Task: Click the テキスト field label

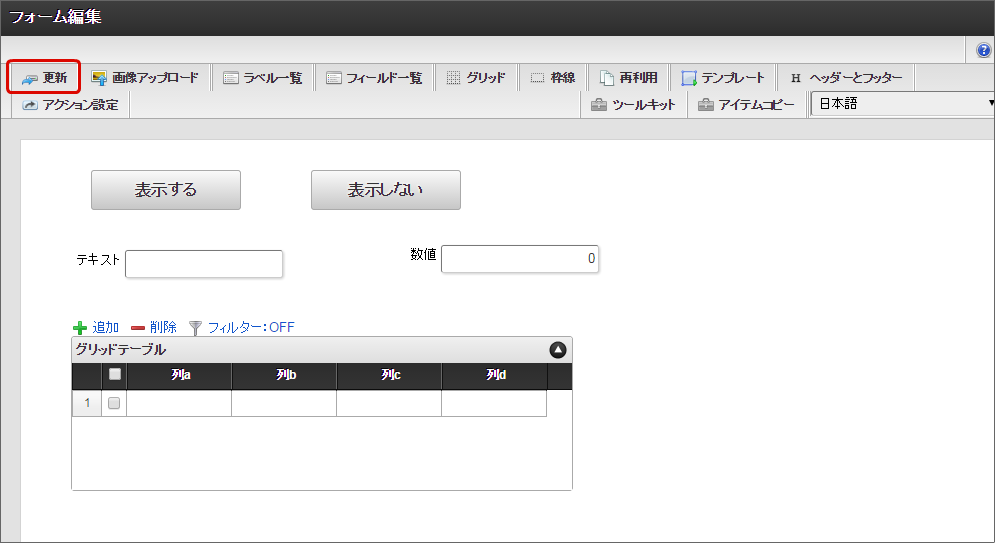Action: pos(98,259)
